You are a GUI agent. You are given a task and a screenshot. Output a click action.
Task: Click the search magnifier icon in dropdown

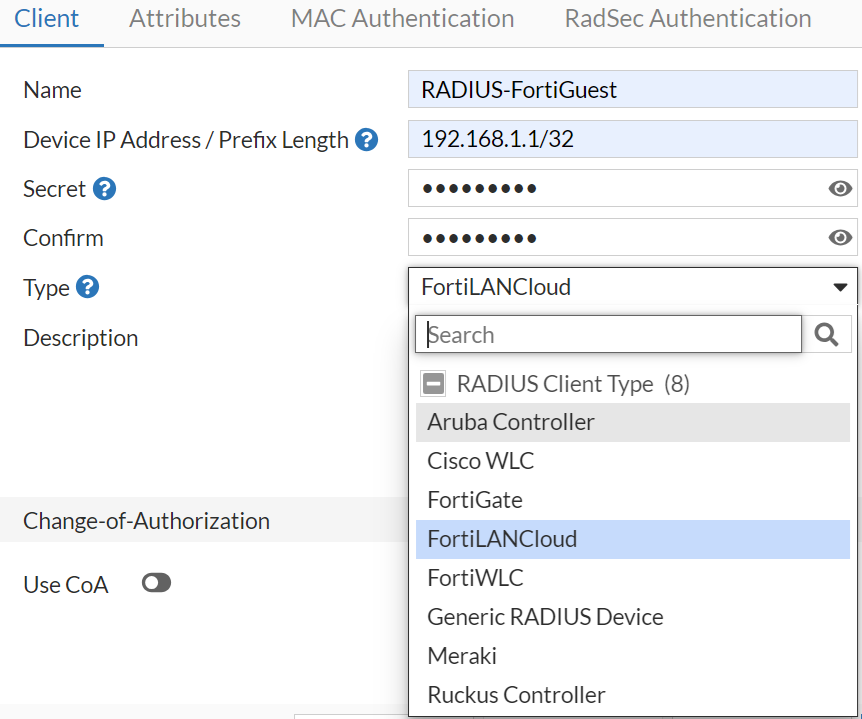point(826,334)
